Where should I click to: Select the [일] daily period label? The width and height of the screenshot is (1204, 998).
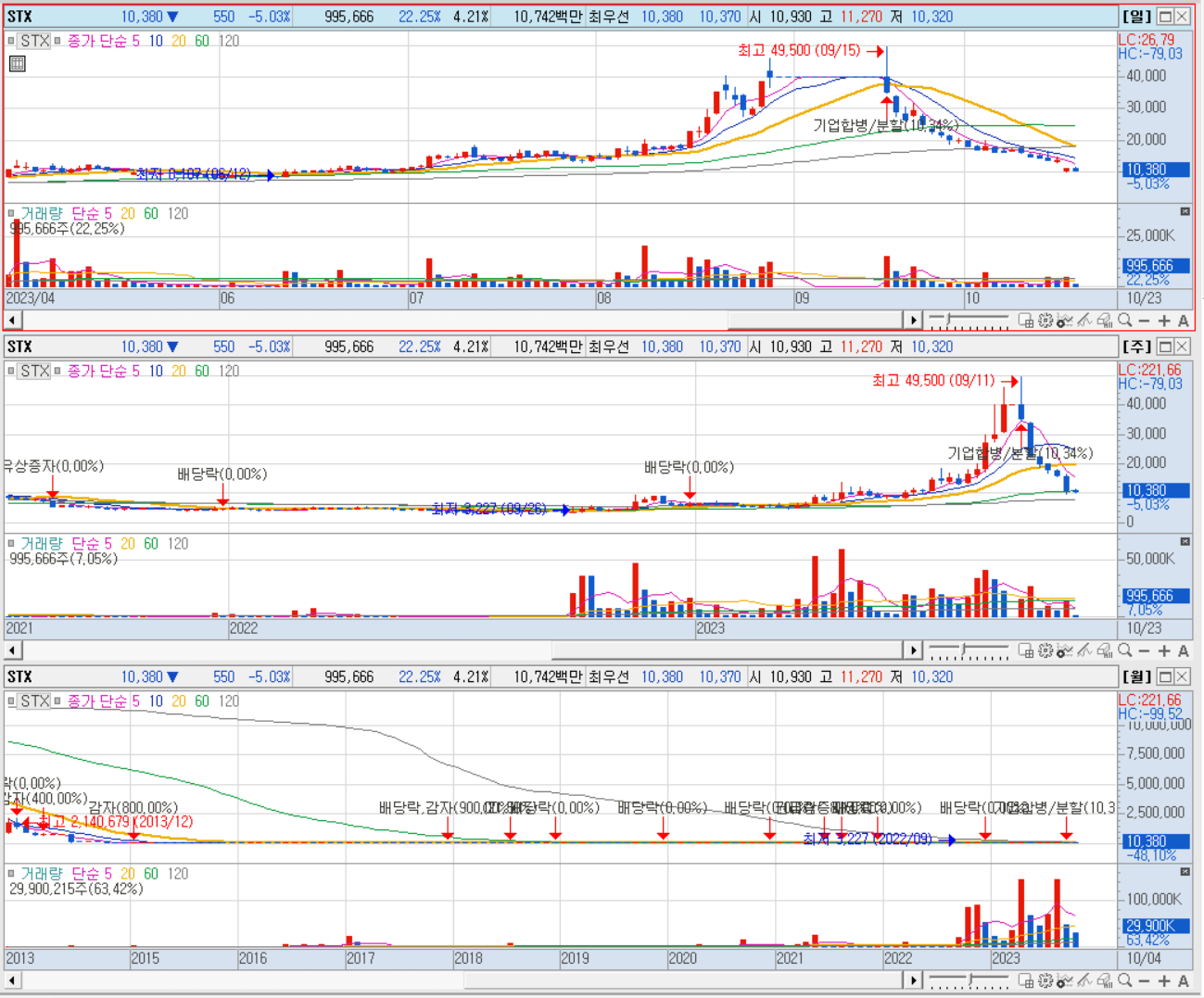pyautogui.click(x=1137, y=16)
